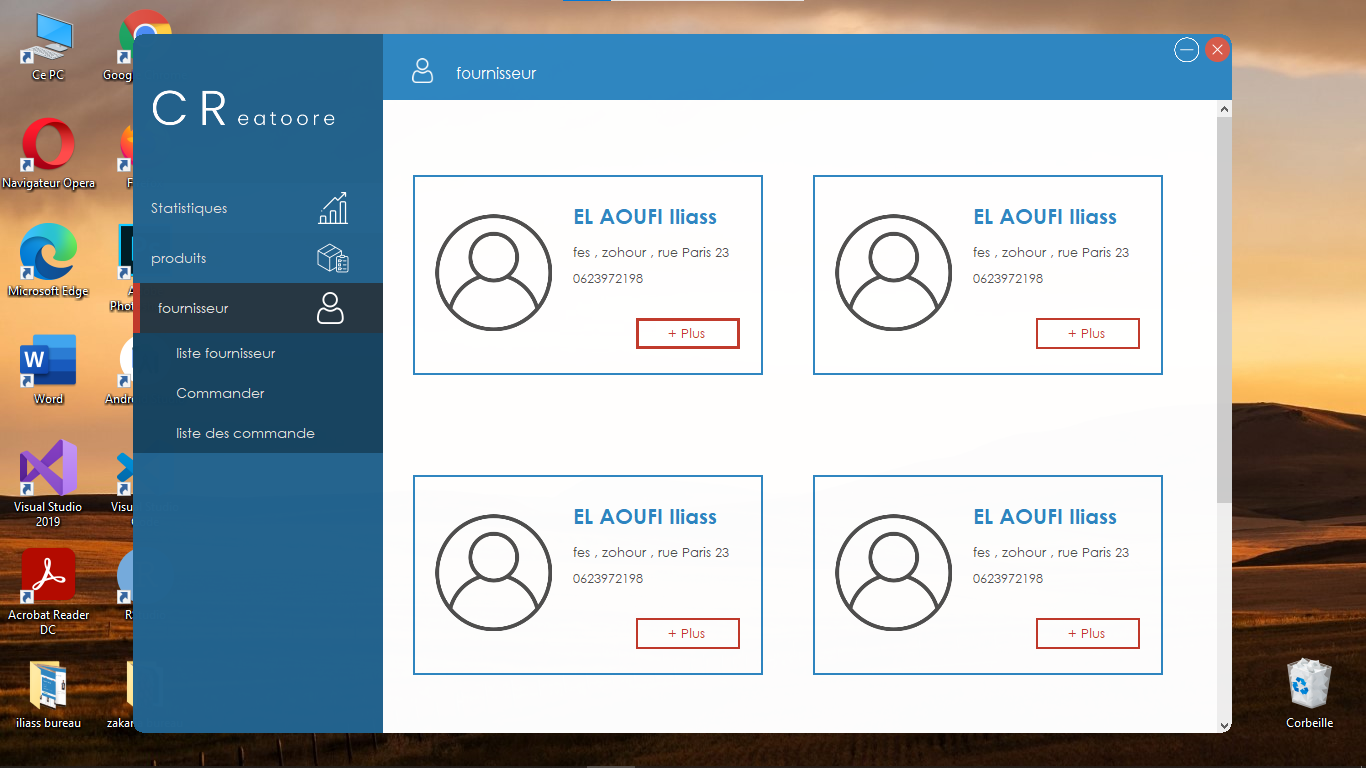Click the scrollbar down arrow
The height and width of the screenshot is (768, 1366).
point(1224,726)
